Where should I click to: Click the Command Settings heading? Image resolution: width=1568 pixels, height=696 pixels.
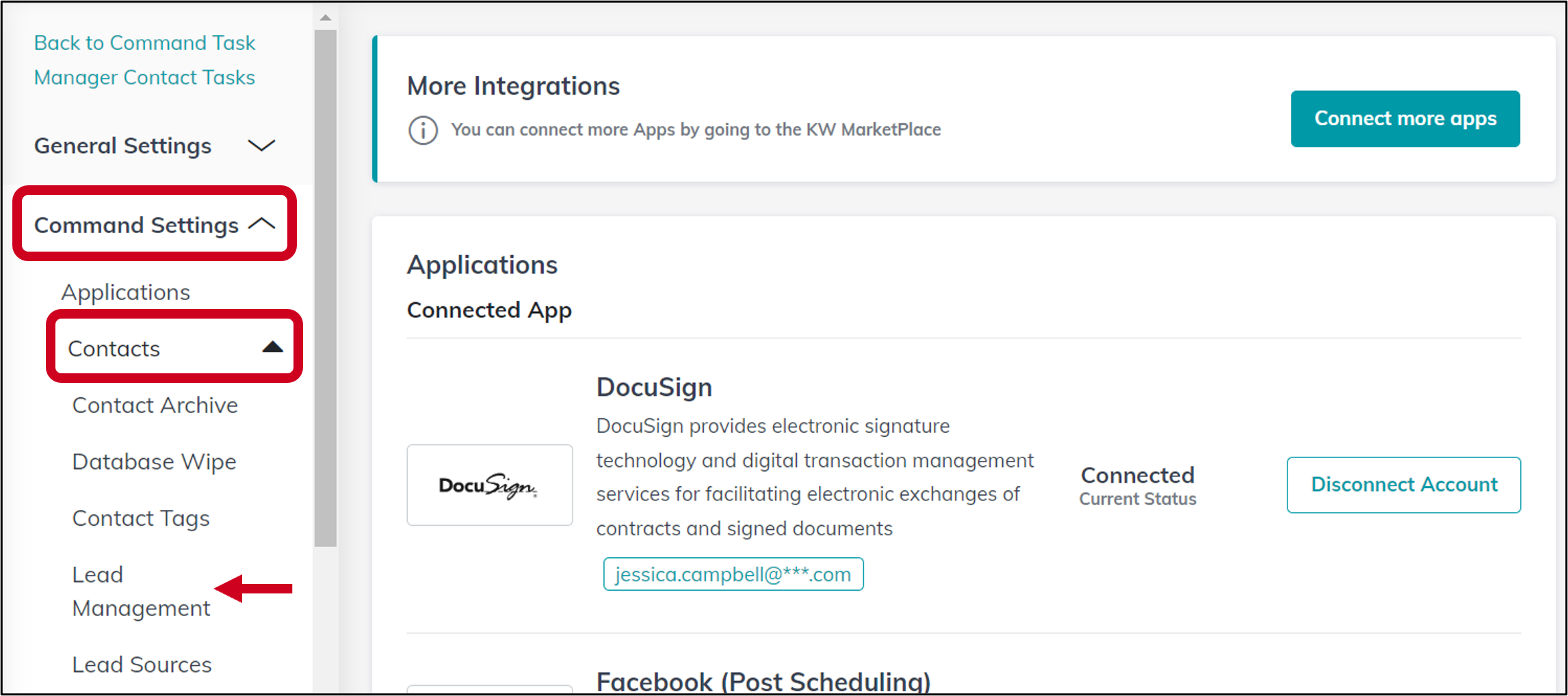(x=137, y=225)
